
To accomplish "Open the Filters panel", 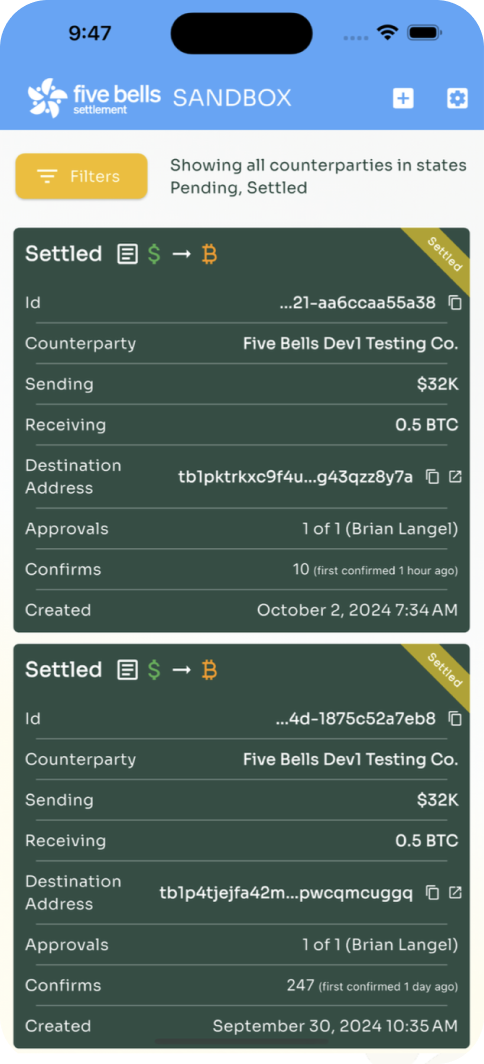I will 81,176.
